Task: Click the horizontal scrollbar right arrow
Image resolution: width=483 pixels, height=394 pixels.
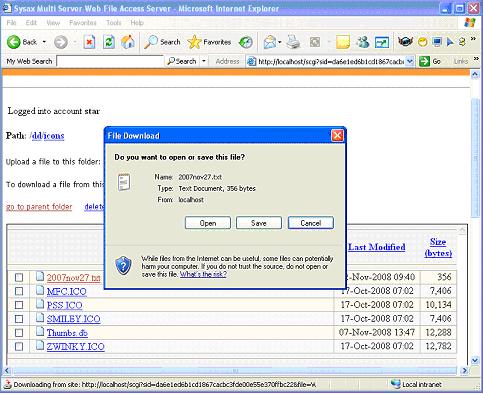Action: coord(464,370)
